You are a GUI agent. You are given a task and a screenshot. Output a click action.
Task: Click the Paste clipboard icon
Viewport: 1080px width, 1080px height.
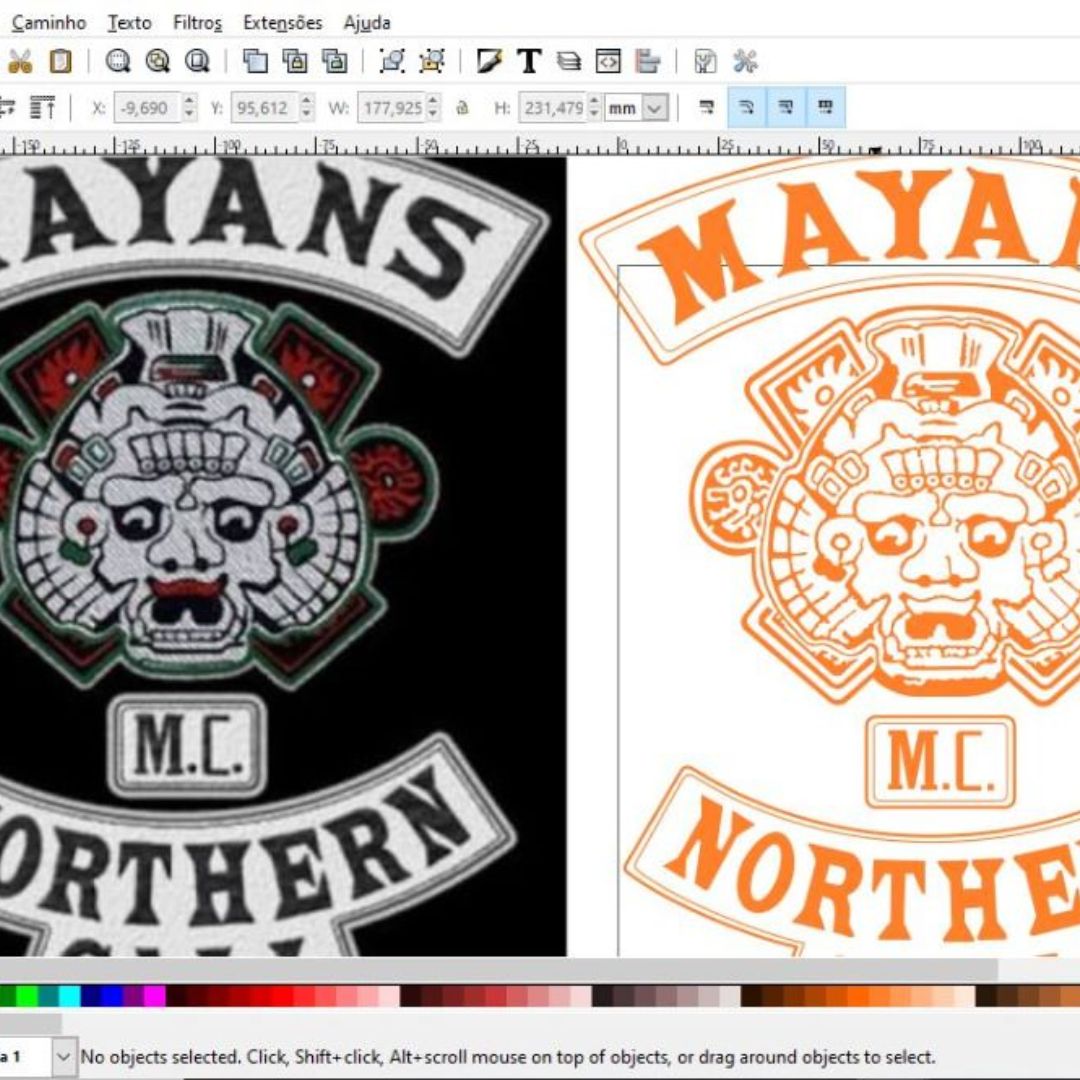click(x=61, y=62)
